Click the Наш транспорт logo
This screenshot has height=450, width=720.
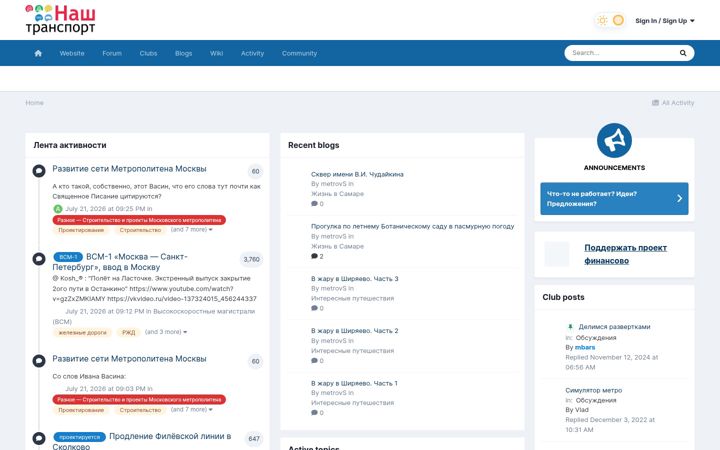click(60, 20)
